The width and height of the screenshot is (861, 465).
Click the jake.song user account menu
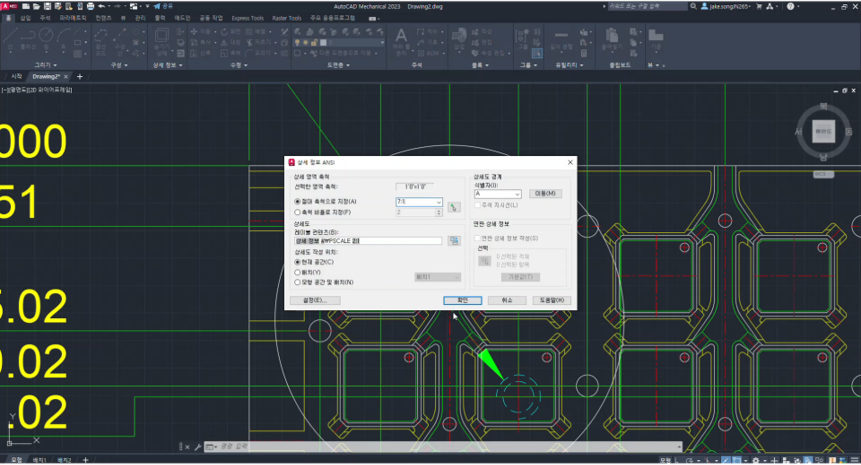pyautogui.click(x=726, y=7)
